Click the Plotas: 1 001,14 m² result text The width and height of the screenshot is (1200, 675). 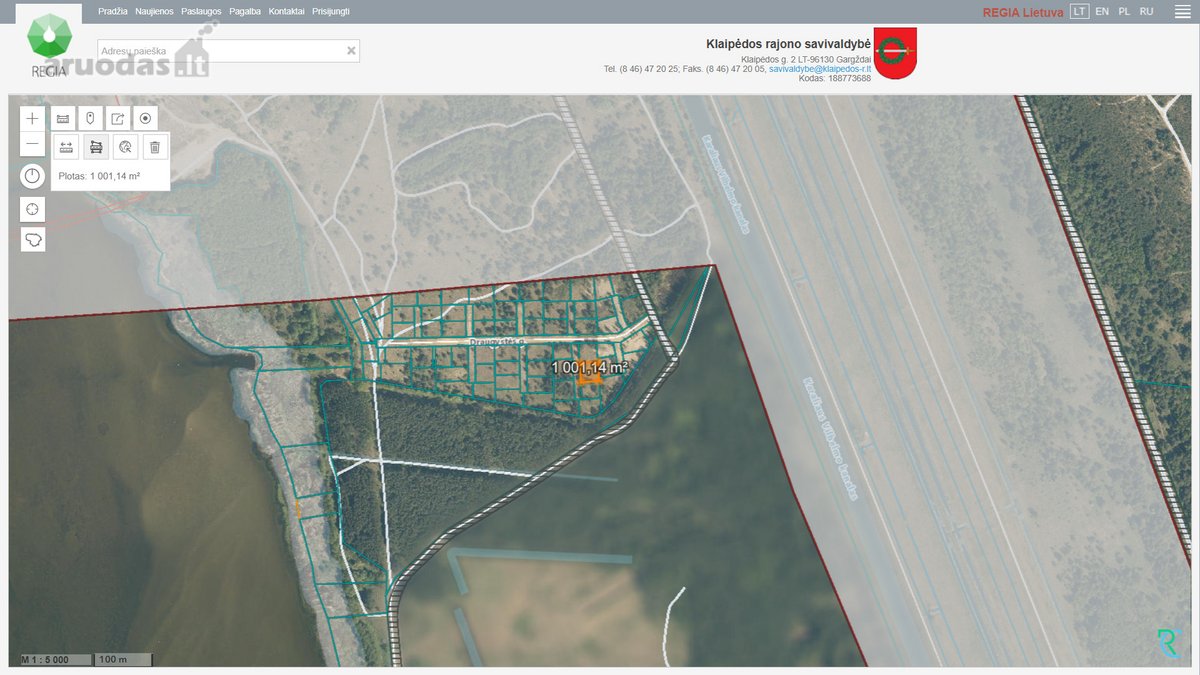tap(99, 176)
